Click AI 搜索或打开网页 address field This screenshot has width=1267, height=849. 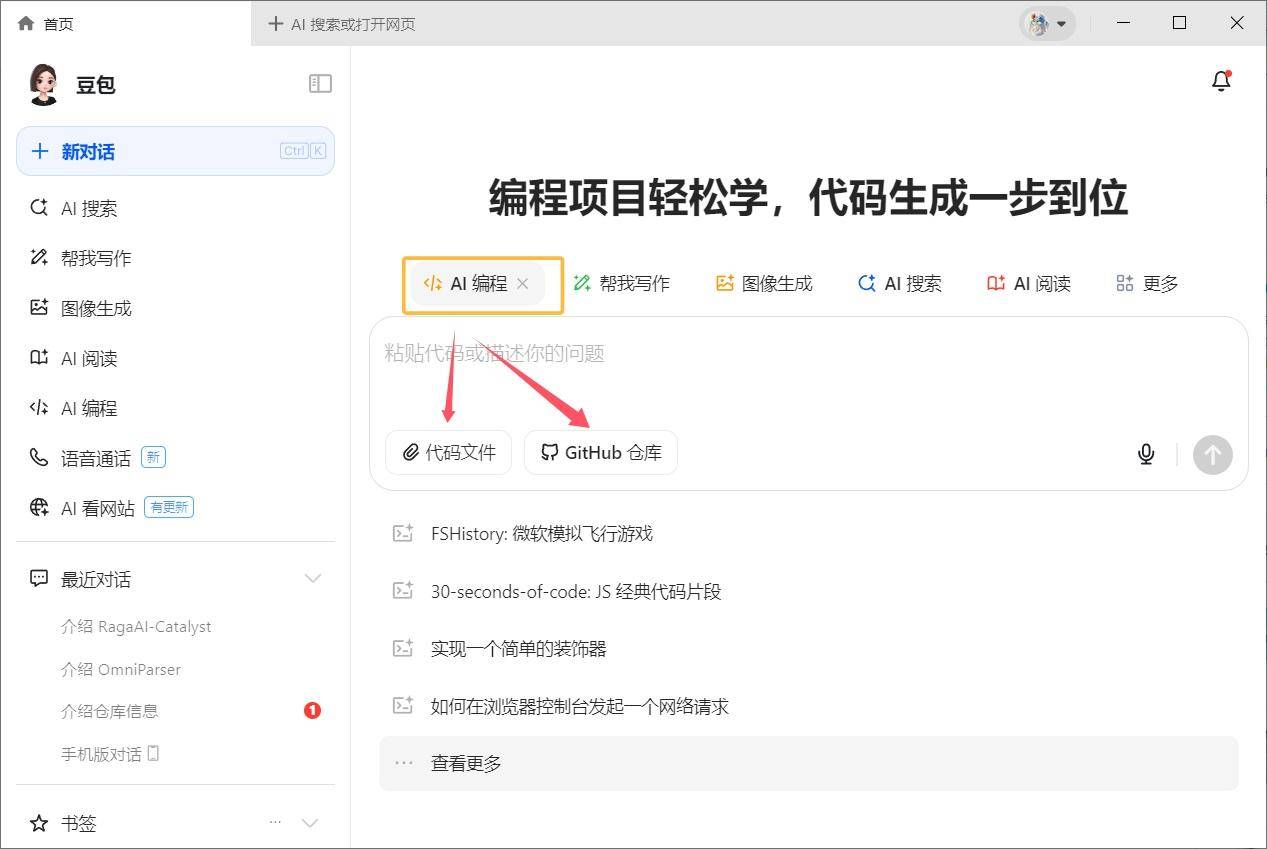coord(353,24)
